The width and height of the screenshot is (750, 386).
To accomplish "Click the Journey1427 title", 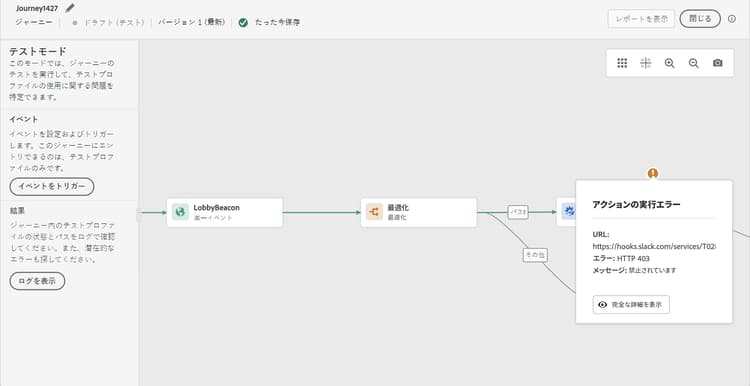I will click(37, 9).
